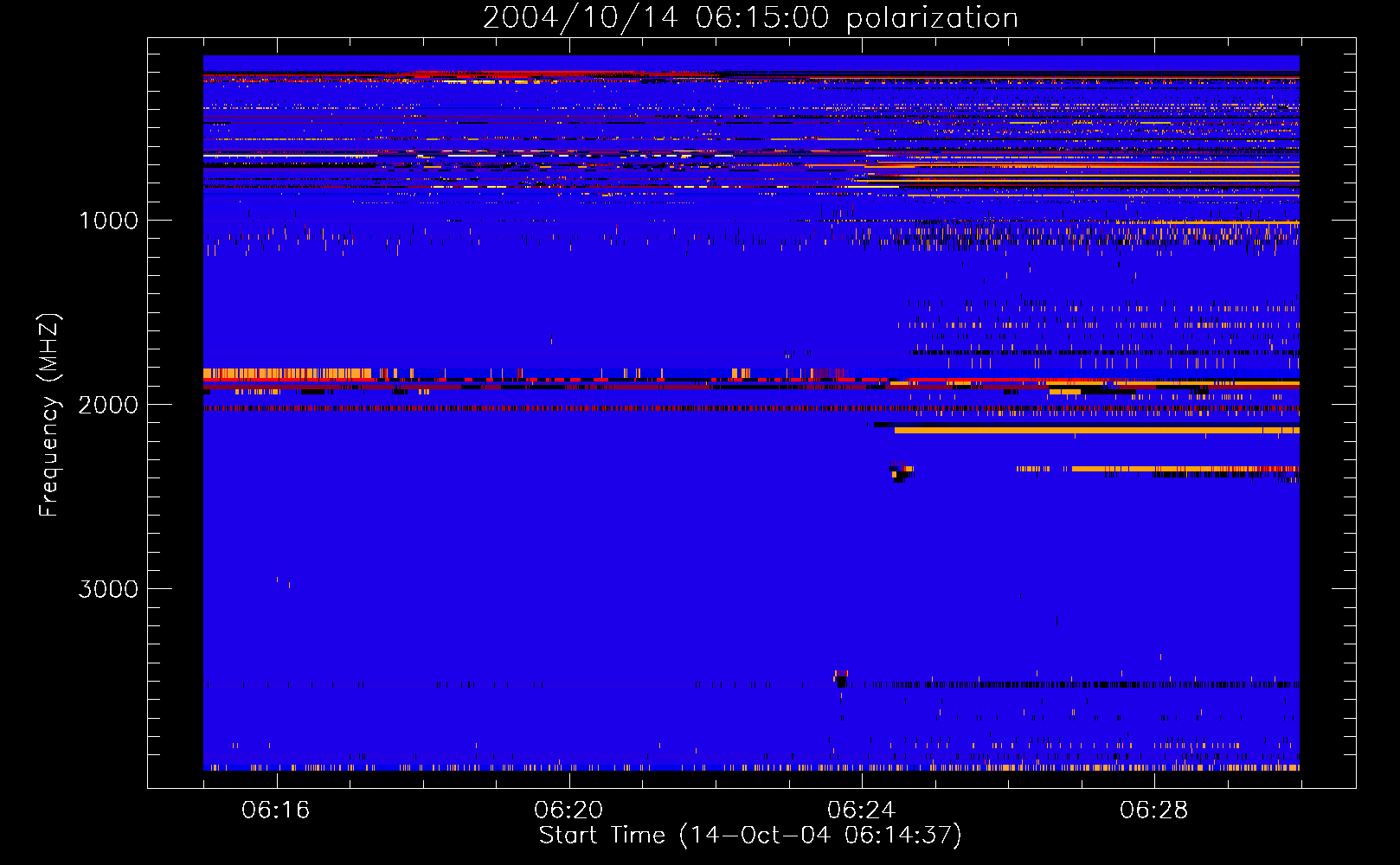Click the 06:28 time tick label
The width and height of the screenshot is (1400, 865).
coord(1154,811)
